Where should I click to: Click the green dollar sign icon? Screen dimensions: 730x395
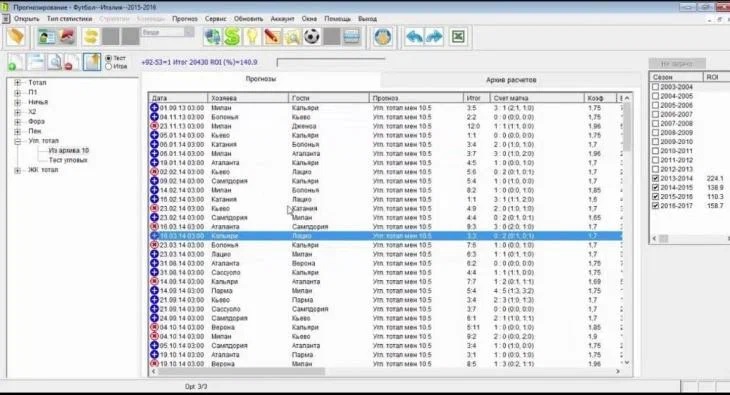[x=232, y=37]
